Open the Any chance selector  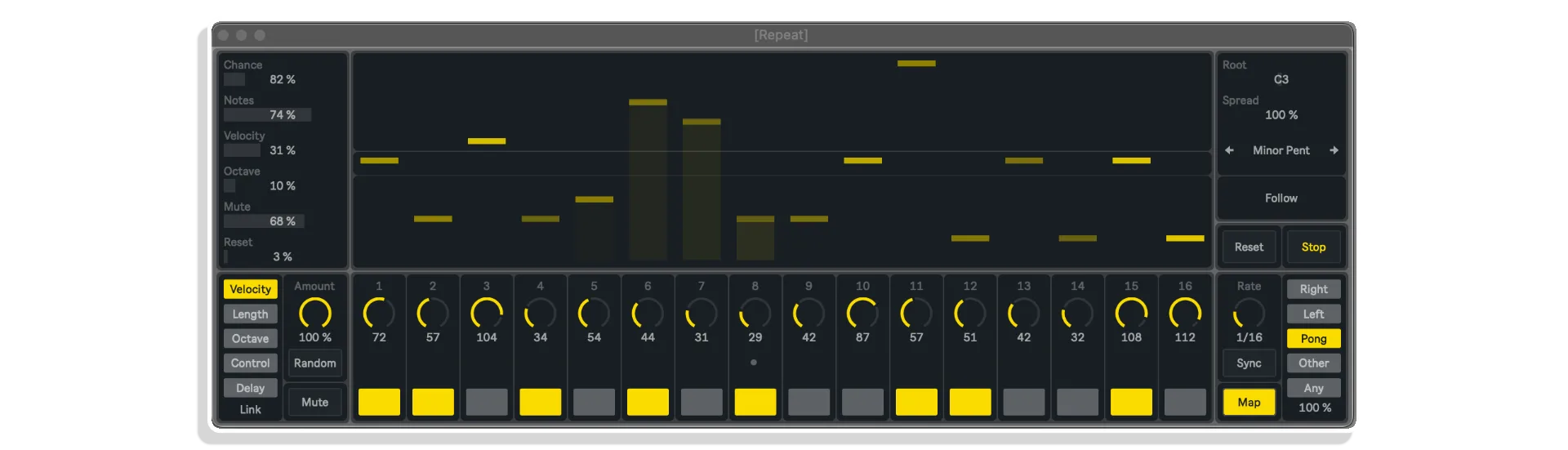point(1313,388)
